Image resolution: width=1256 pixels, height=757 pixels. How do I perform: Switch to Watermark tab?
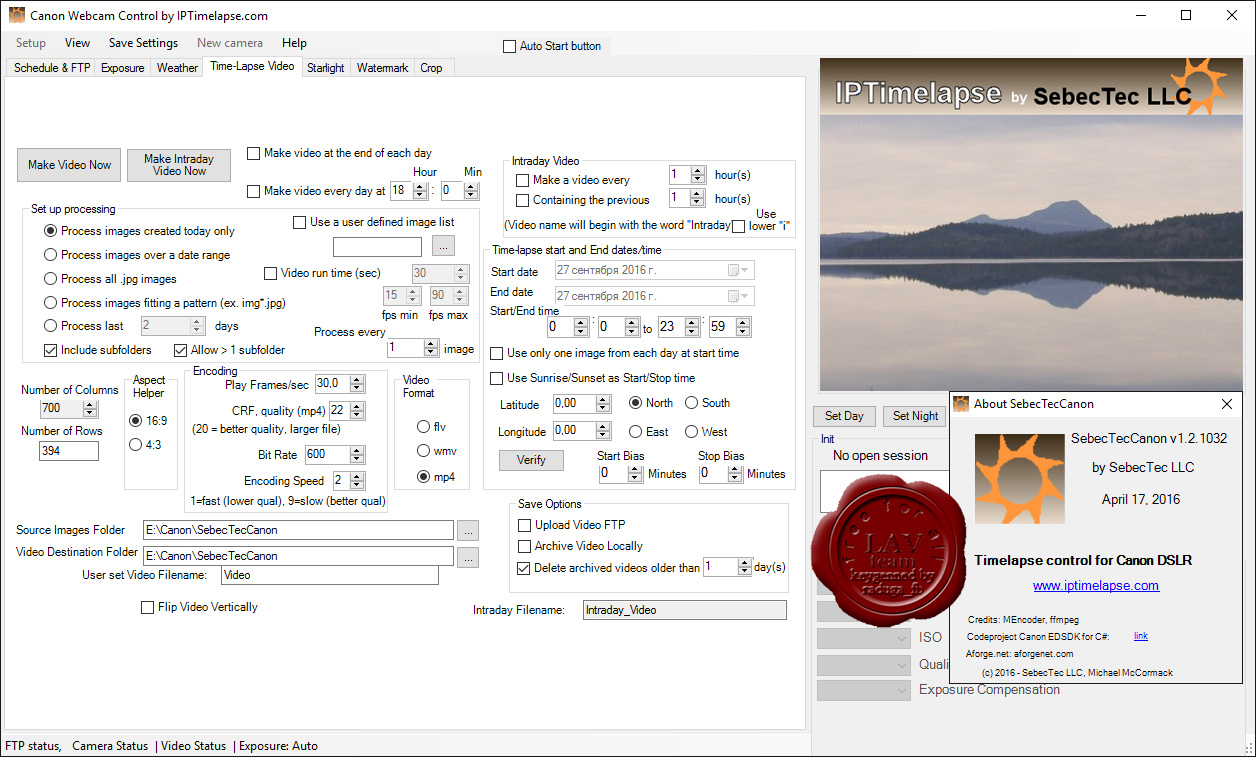[382, 68]
